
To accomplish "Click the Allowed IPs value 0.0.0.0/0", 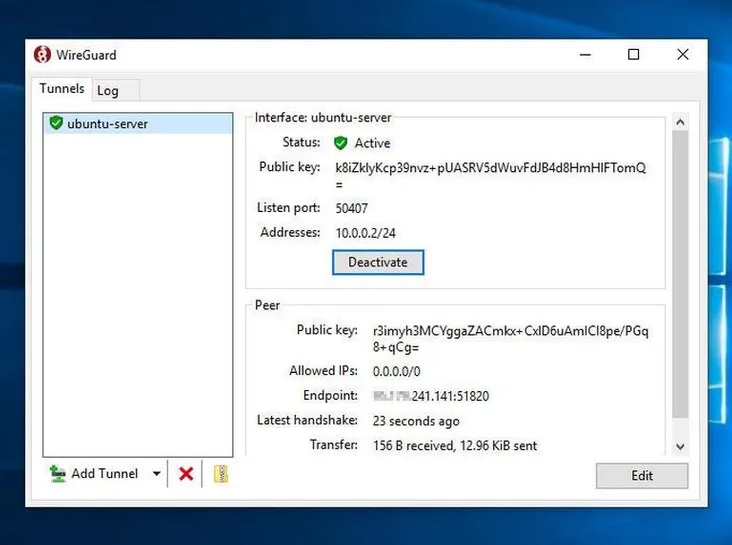I will 396,372.
